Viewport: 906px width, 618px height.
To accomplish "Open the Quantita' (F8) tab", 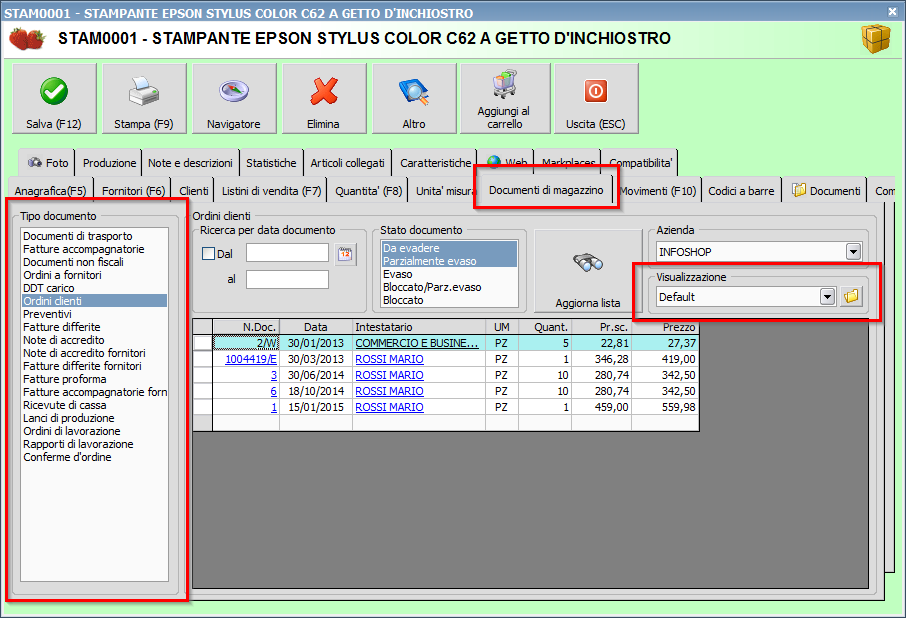I will click(x=369, y=191).
